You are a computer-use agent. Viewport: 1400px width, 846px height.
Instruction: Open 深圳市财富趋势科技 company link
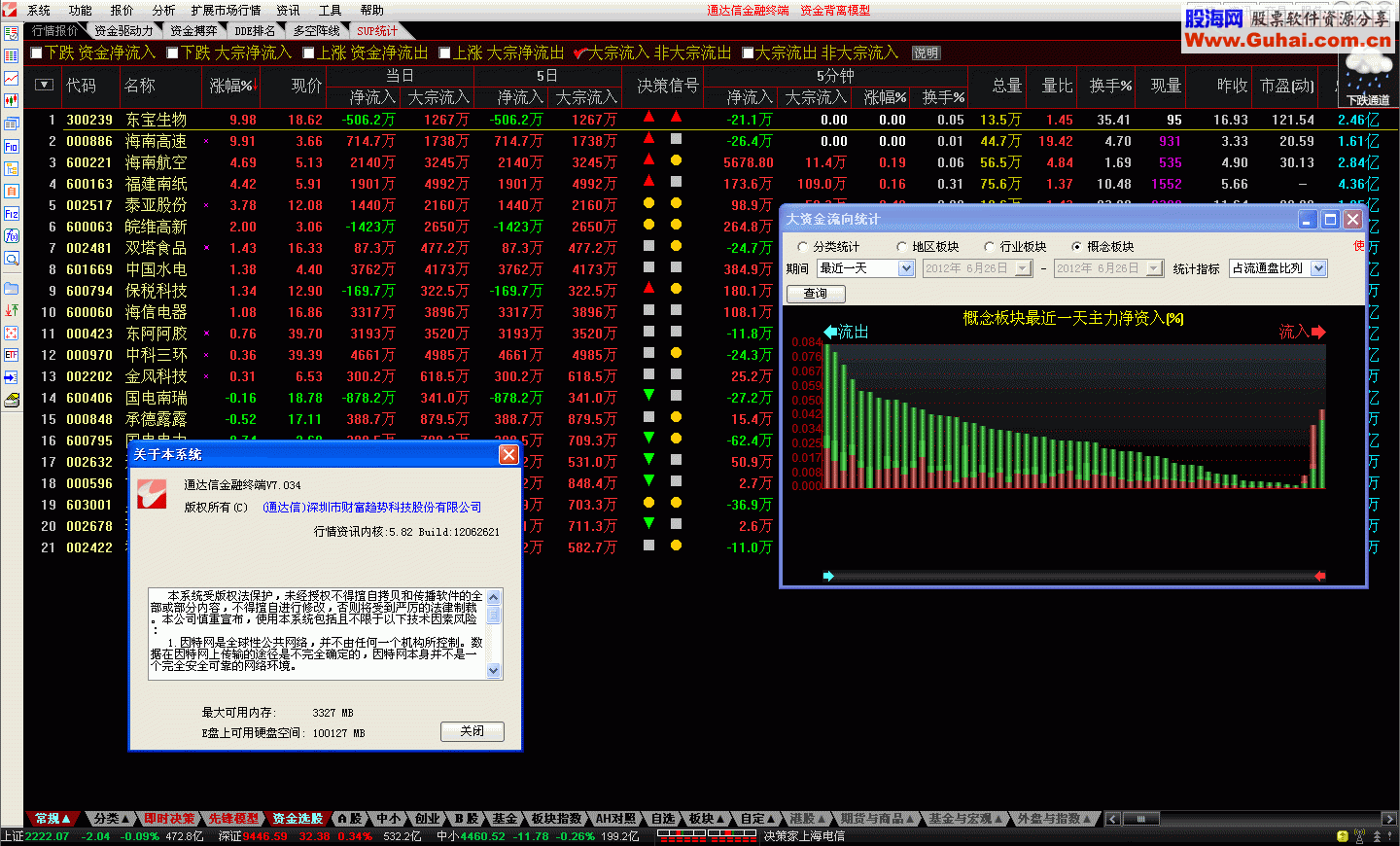(372, 508)
